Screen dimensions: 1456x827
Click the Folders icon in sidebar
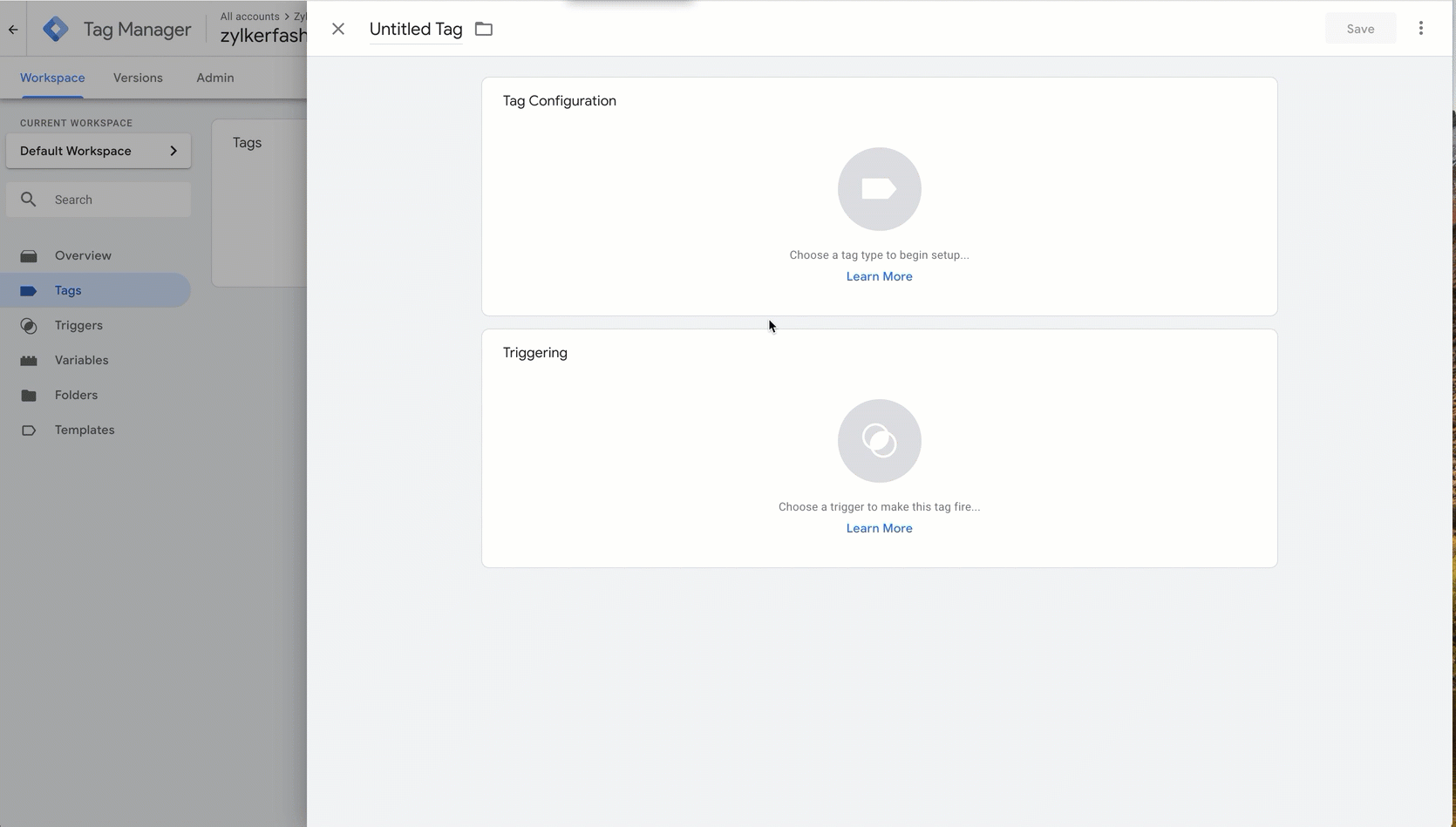pos(29,395)
